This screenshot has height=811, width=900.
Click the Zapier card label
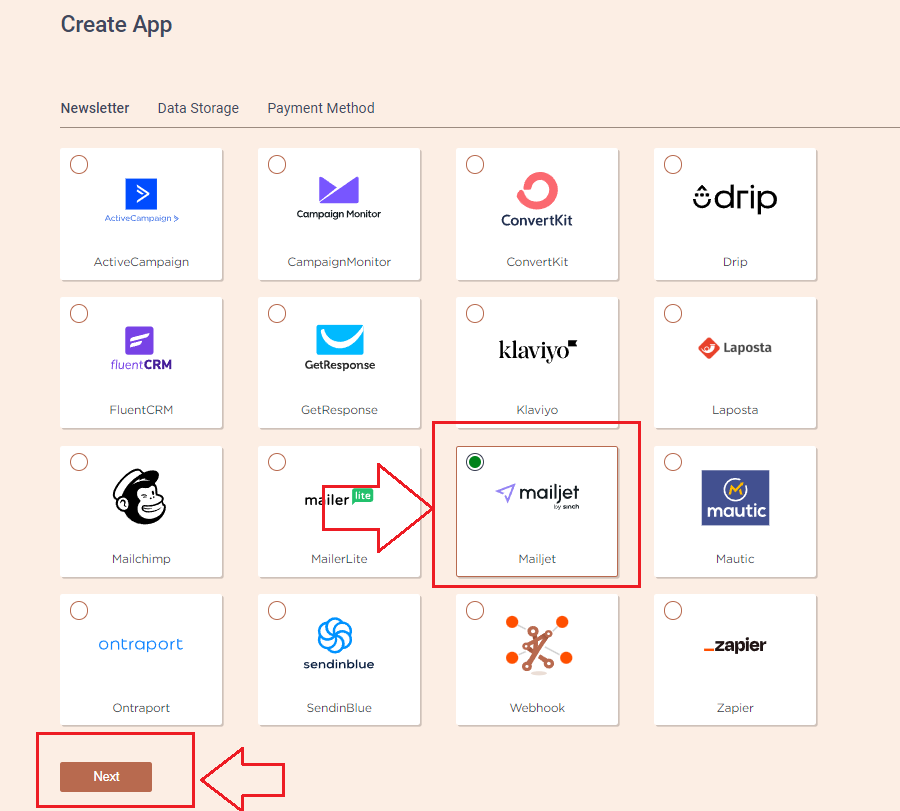point(735,708)
